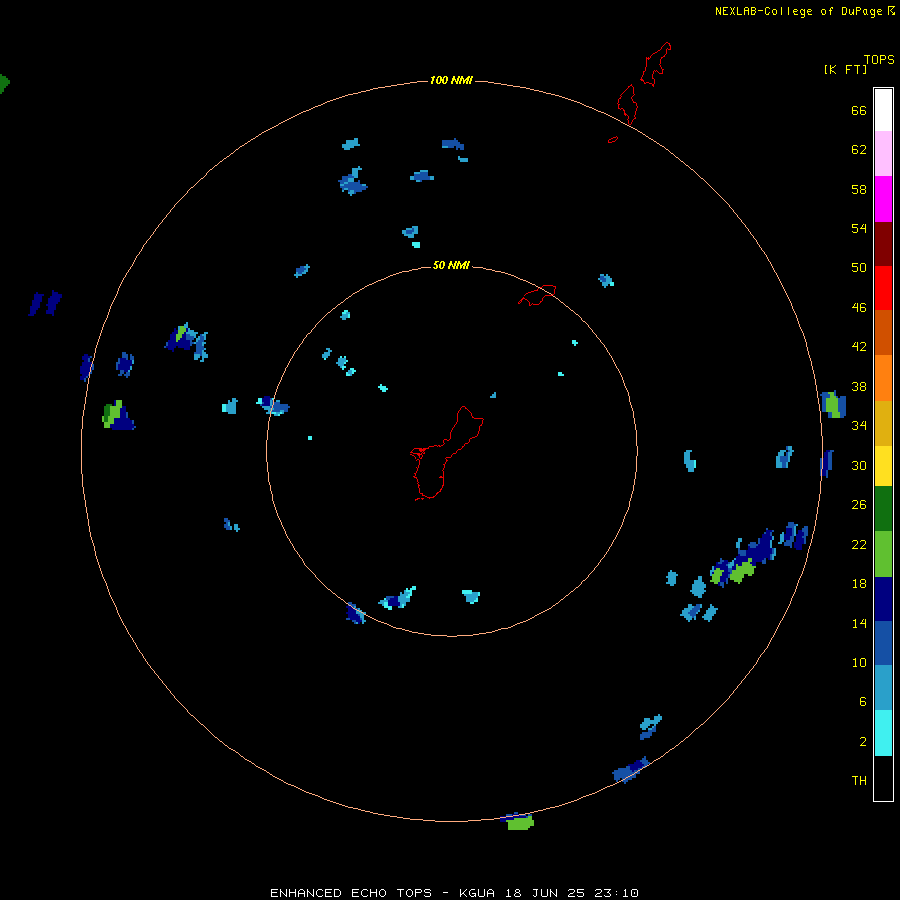This screenshot has width=900, height=900.
Task: Click the 30 value on the legend
Action: point(859,465)
